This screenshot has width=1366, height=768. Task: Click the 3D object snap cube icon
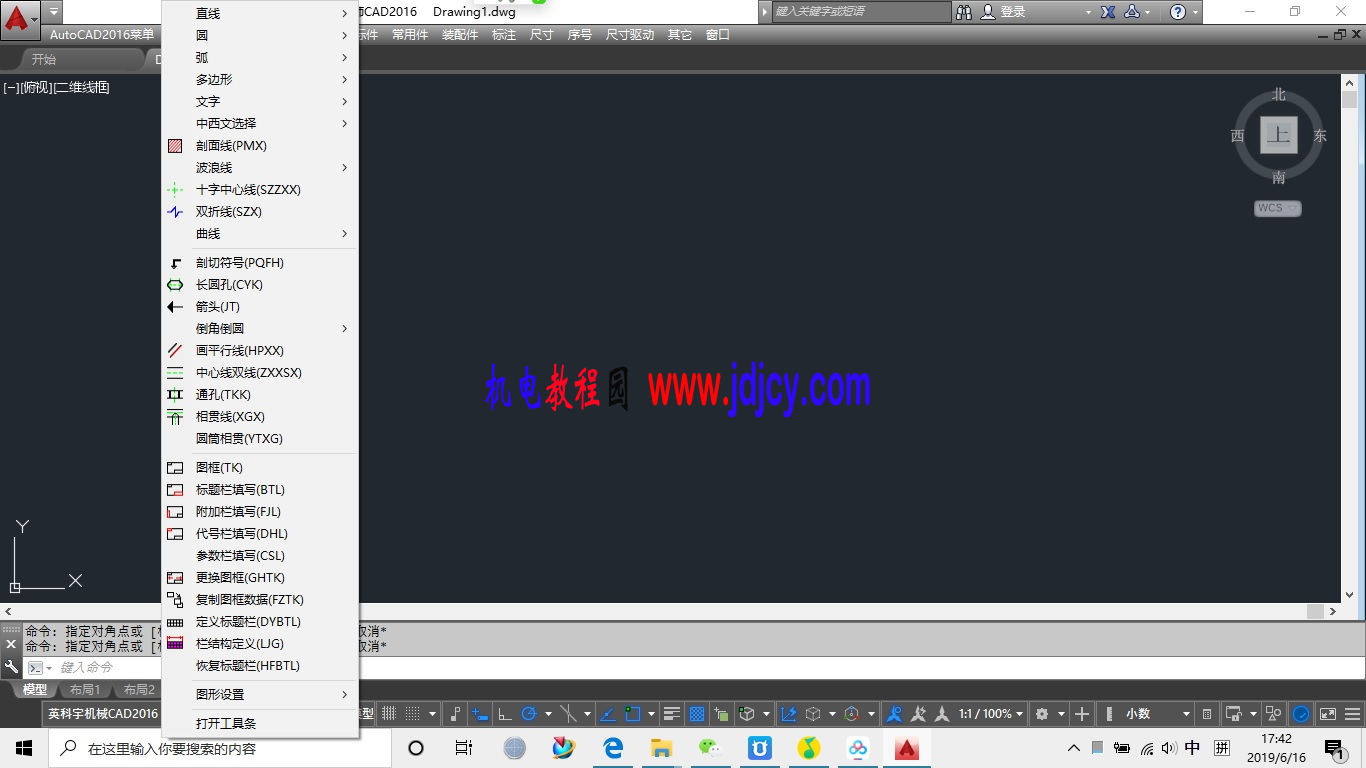pyautogui.click(x=746, y=713)
